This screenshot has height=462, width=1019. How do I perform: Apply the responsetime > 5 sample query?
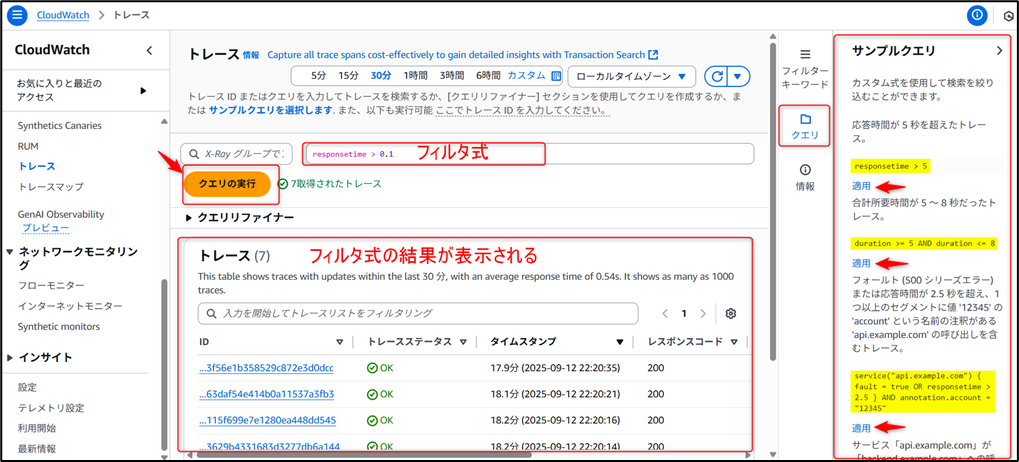[x=860, y=186]
